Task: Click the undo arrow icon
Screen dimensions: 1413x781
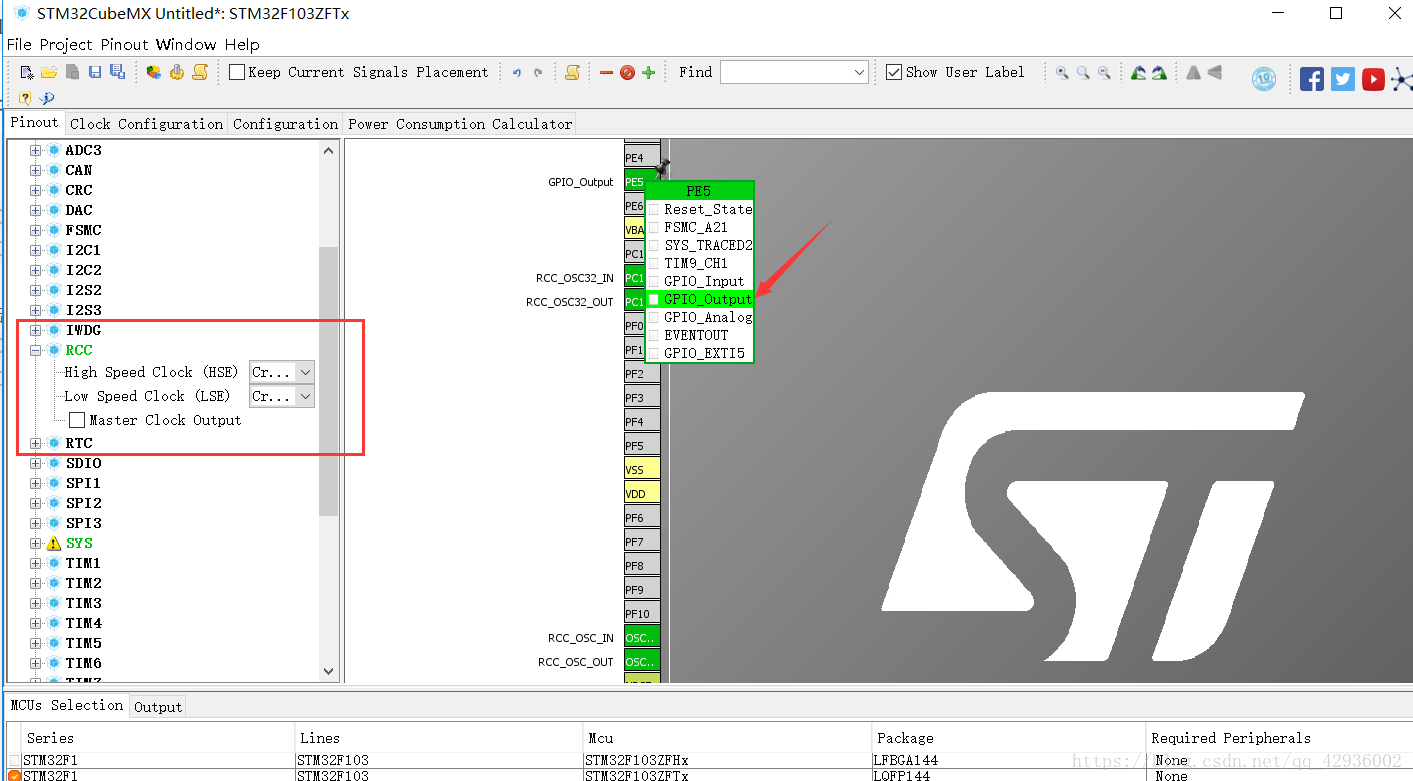Action: click(517, 72)
